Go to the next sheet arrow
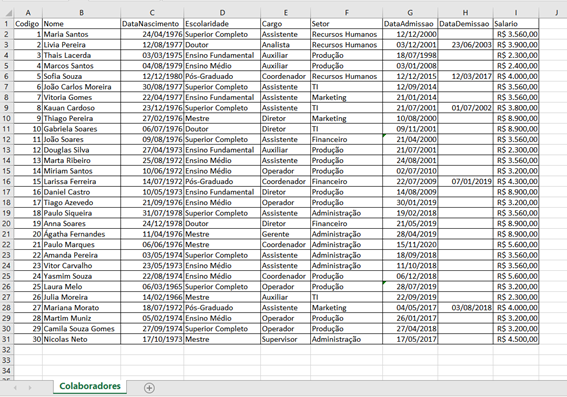 (x=30, y=388)
